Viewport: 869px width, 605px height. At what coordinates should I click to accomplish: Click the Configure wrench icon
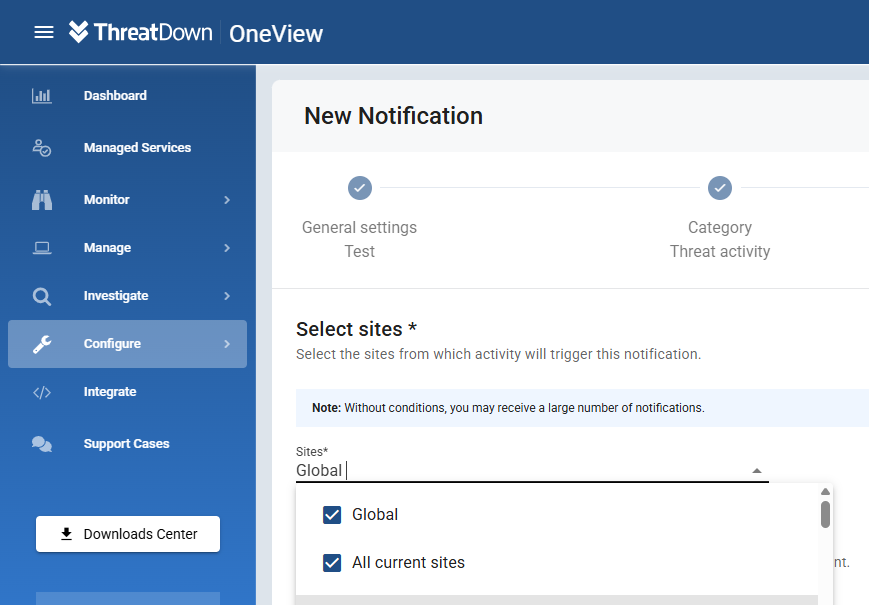pos(42,344)
